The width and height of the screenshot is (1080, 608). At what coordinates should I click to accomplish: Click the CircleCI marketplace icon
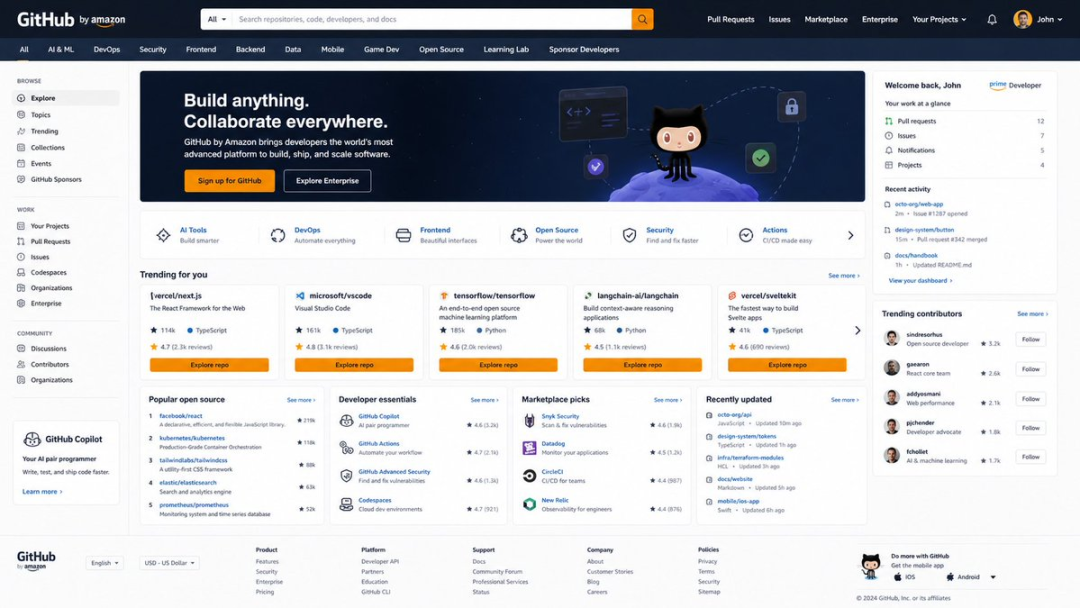[x=529, y=476]
